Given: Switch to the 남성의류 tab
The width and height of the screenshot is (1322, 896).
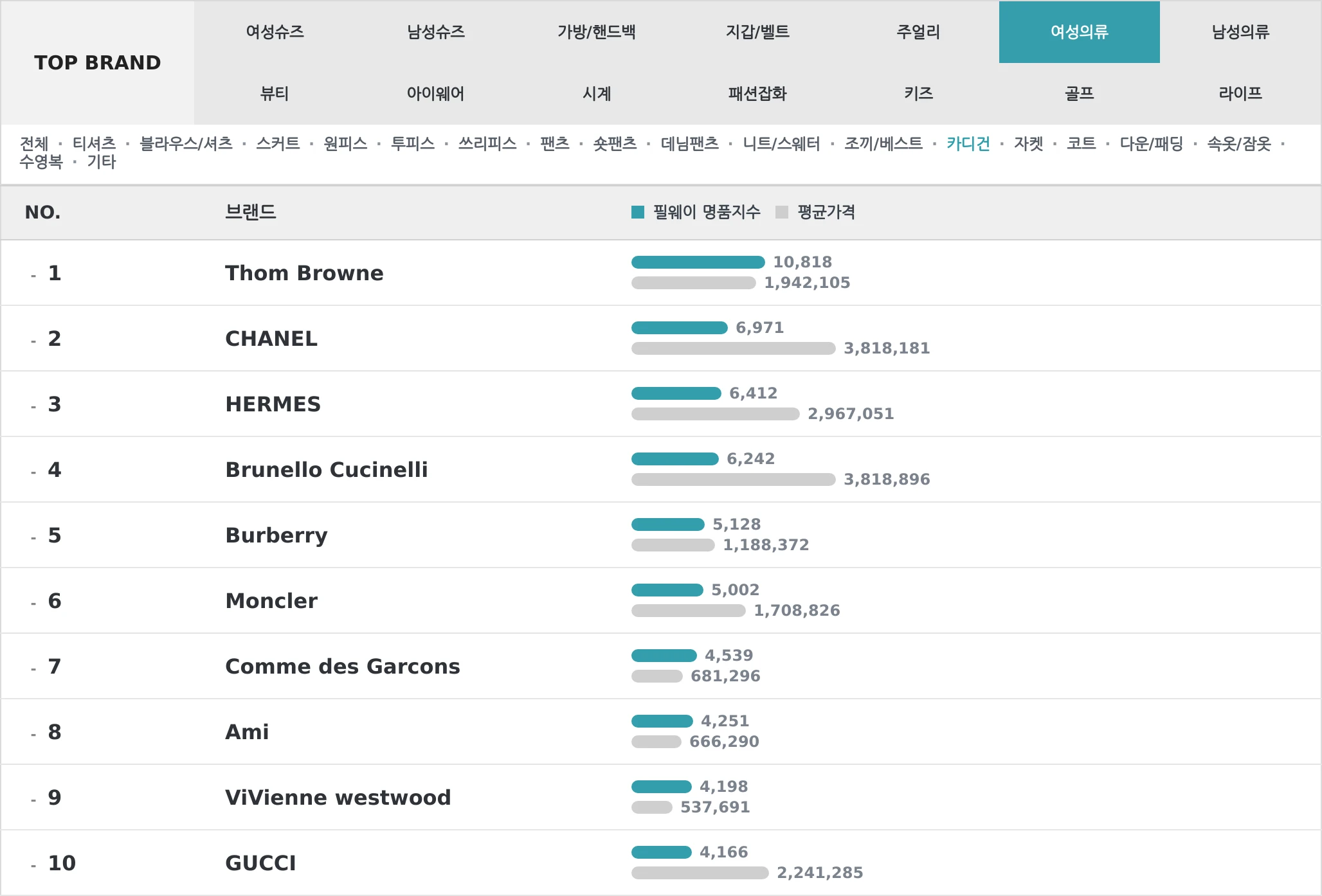Looking at the screenshot, I should click(1240, 32).
